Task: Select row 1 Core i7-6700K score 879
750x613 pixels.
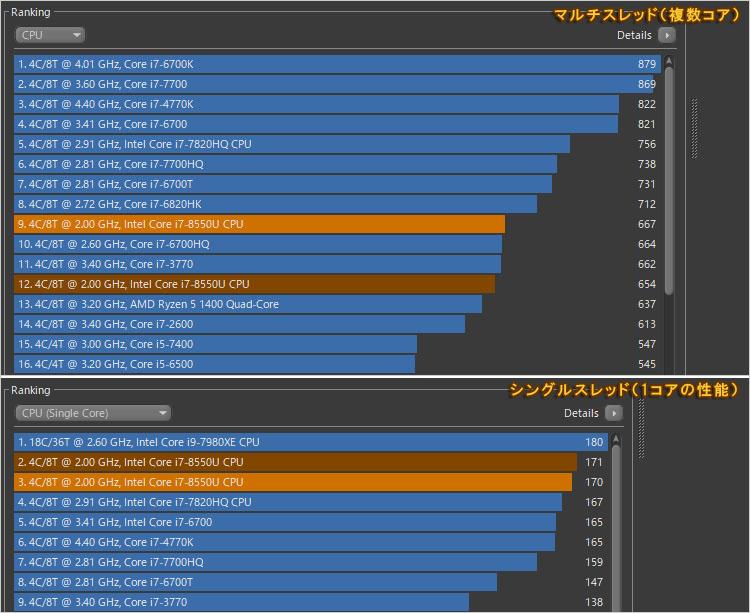Action: click(337, 64)
